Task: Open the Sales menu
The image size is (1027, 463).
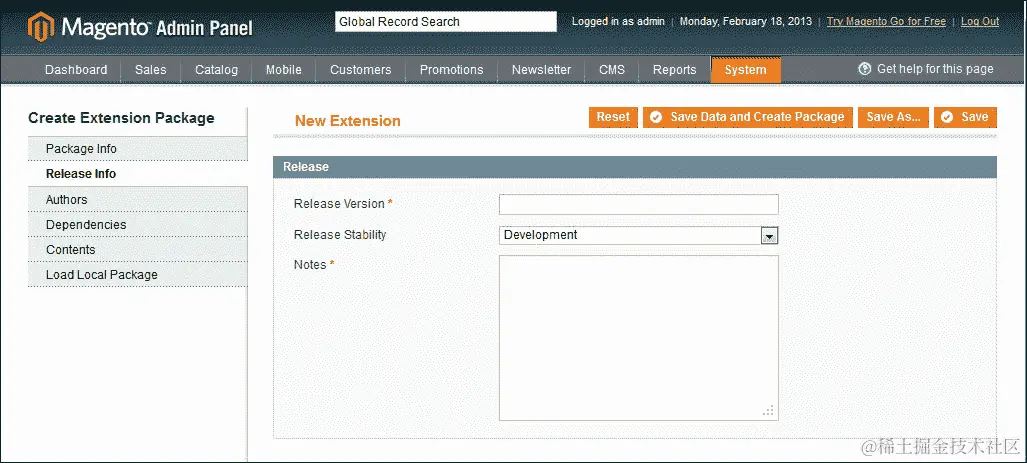Action: pyautogui.click(x=151, y=69)
